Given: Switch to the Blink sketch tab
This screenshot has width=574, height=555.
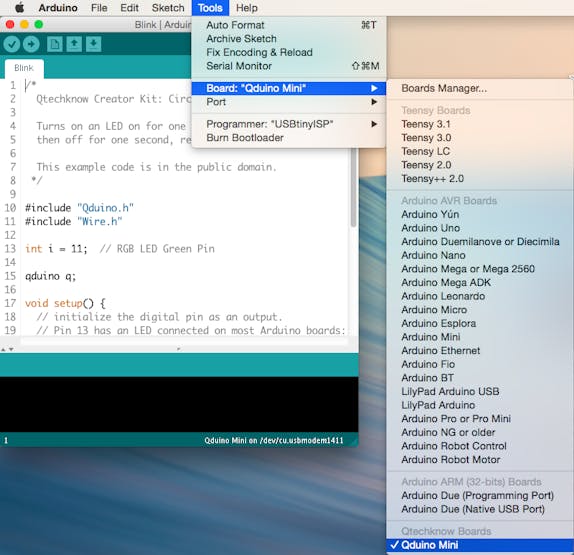Looking at the screenshot, I should click(x=24, y=68).
